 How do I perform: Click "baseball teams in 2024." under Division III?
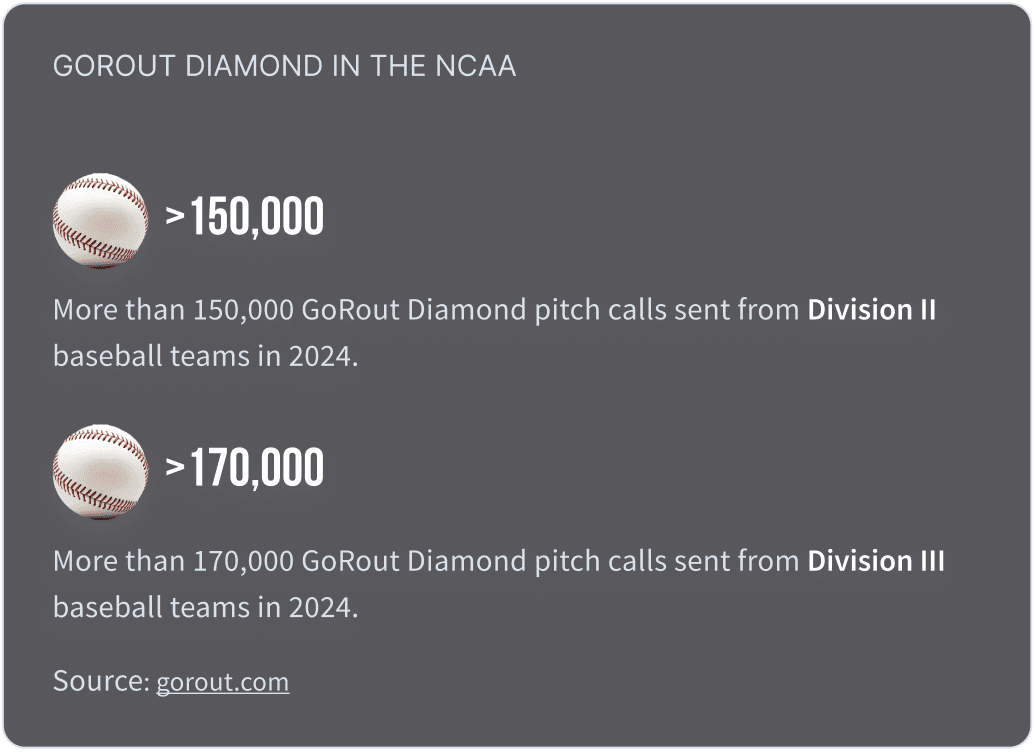(205, 607)
